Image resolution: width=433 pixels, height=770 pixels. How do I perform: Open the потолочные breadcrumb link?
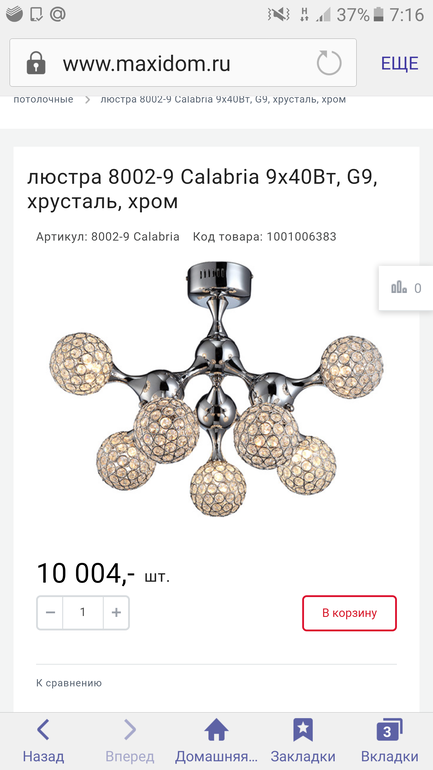click(x=43, y=99)
